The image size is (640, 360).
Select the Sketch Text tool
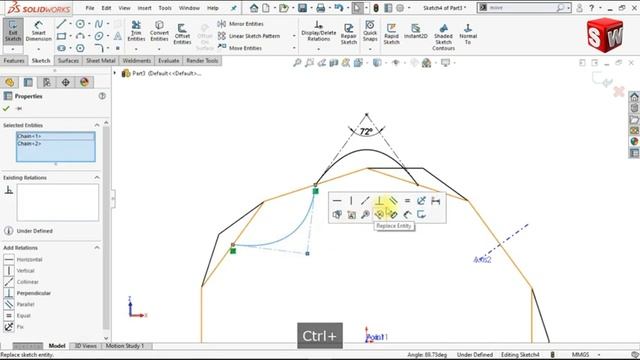click(x=118, y=36)
